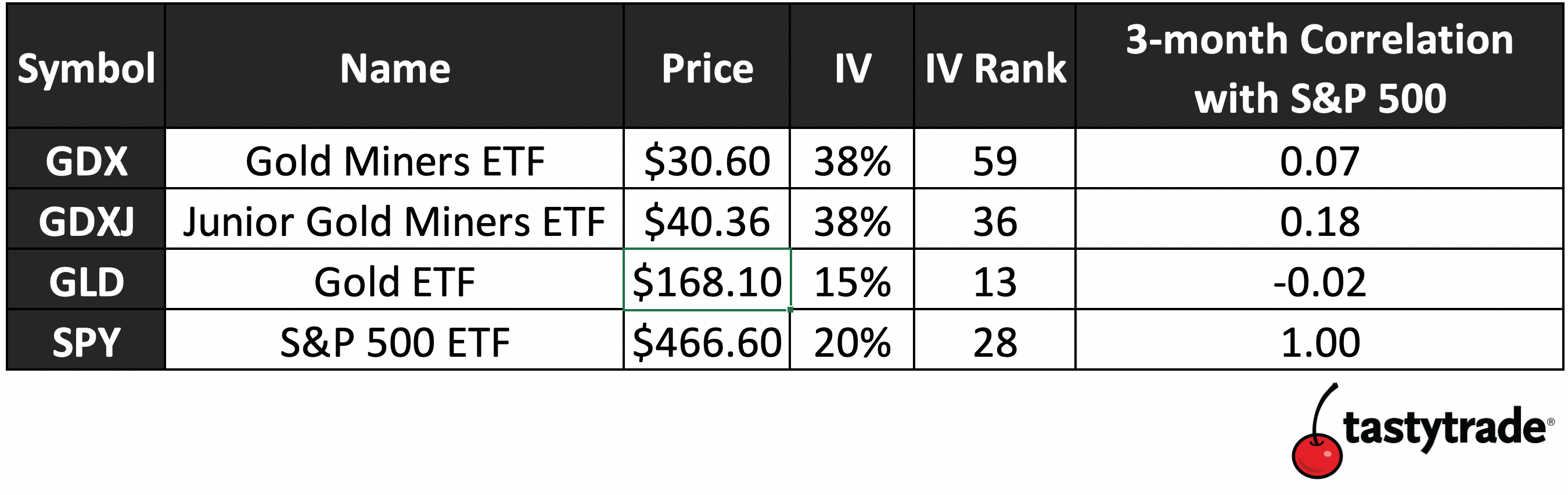The height and width of the screenshot is (495, 1568).
Task: Select the IV Rank header cell
Action: (x=995, y=66)
